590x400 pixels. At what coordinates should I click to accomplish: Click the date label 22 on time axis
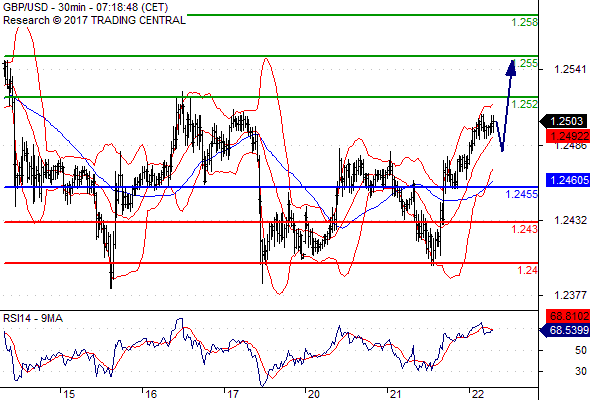(x=477, y=394)
